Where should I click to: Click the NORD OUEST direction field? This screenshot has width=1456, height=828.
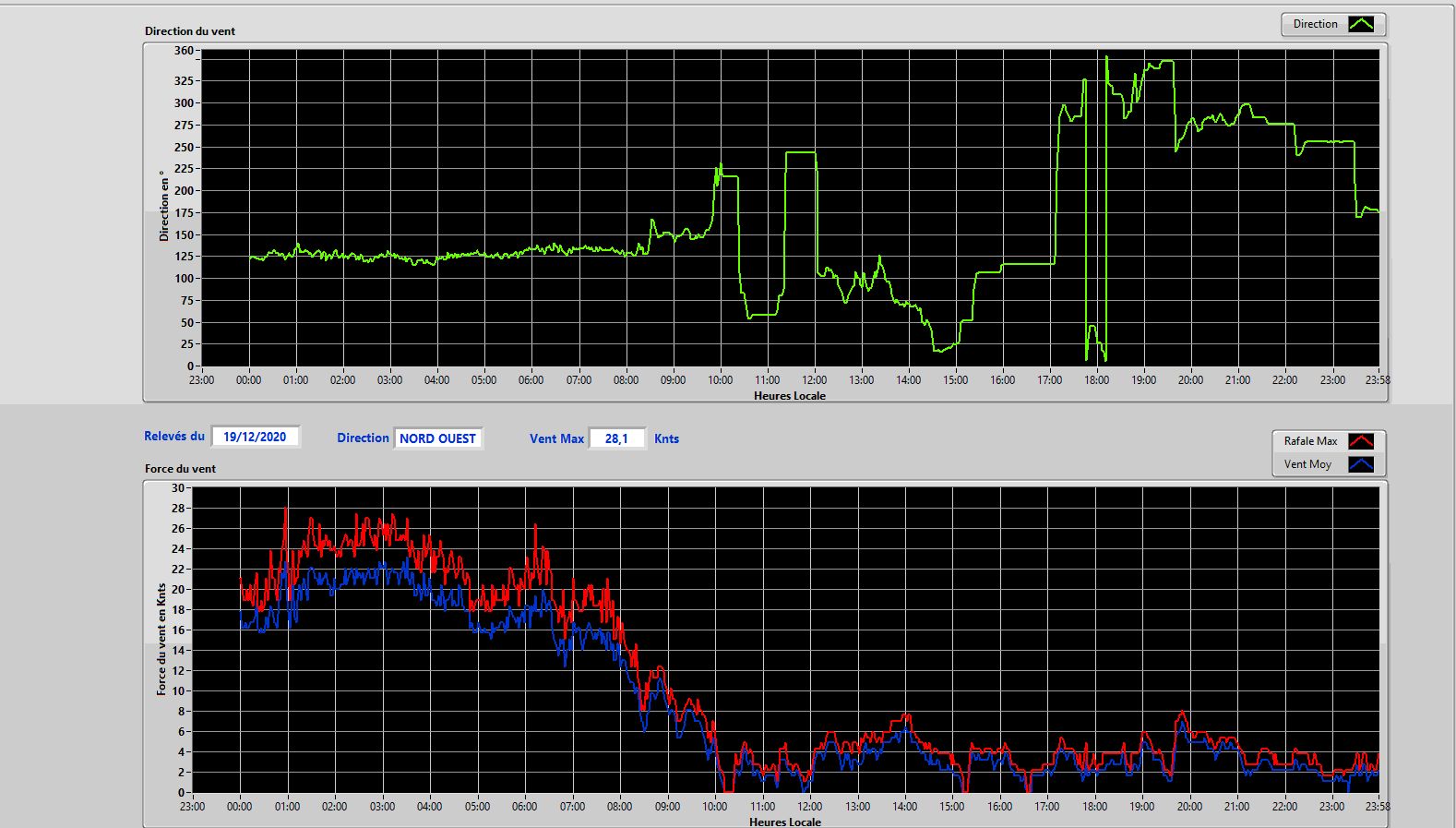[438, 438]
